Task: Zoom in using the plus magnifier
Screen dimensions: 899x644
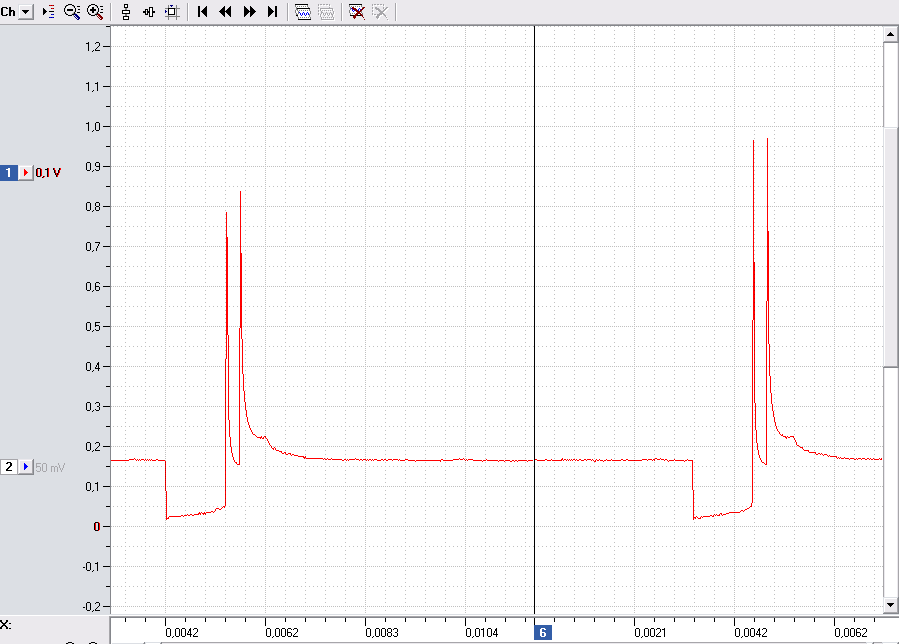Action: 95,11
